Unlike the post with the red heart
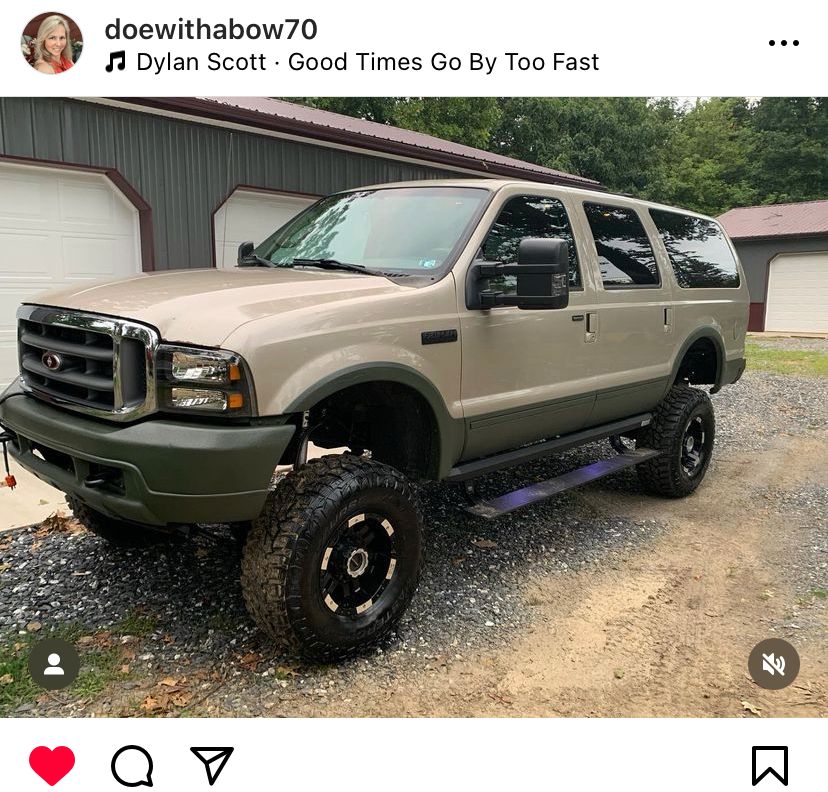Image resolution: width=828 pixels, height=792 pixels. tap(52, 766)
